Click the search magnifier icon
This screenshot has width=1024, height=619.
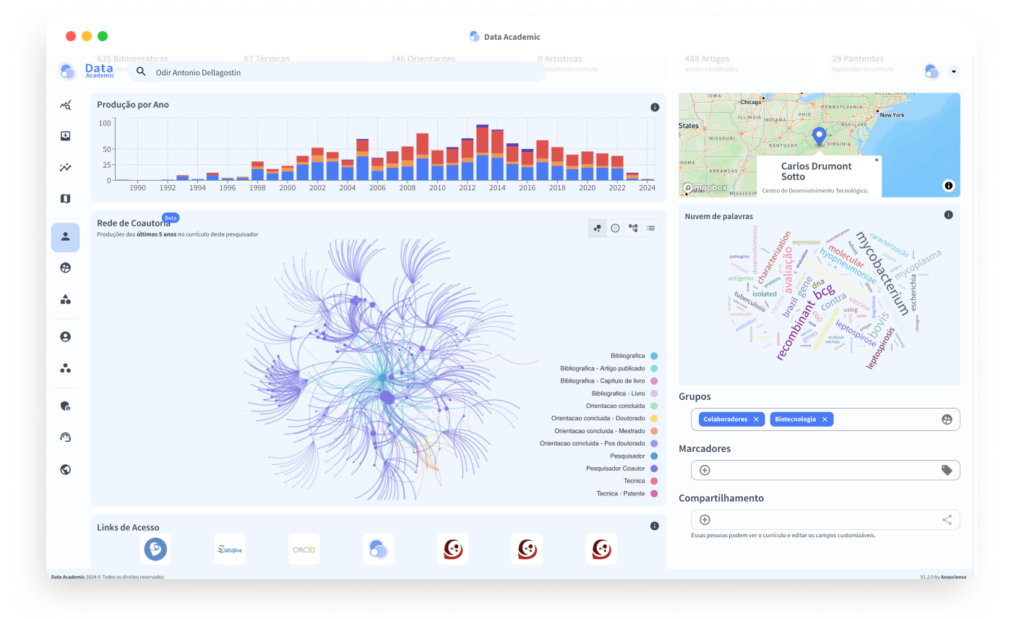coord(141,72)
